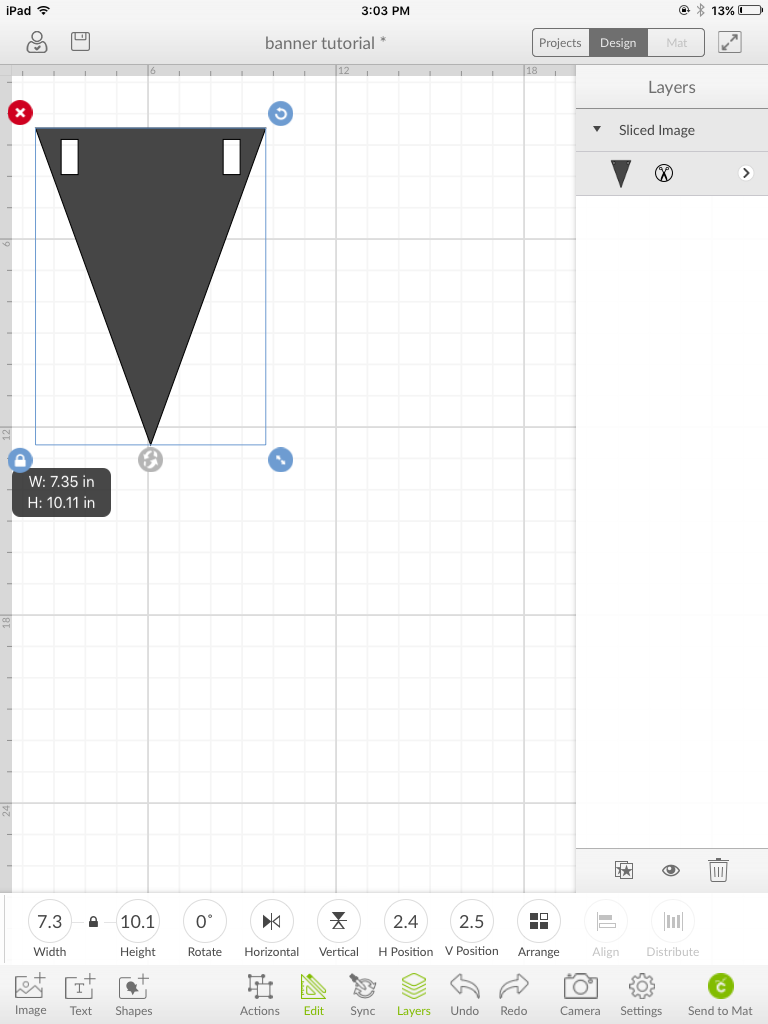Redo the last action
The height and width of the screenshot is (1024, 768).
(x=514, y=994)
